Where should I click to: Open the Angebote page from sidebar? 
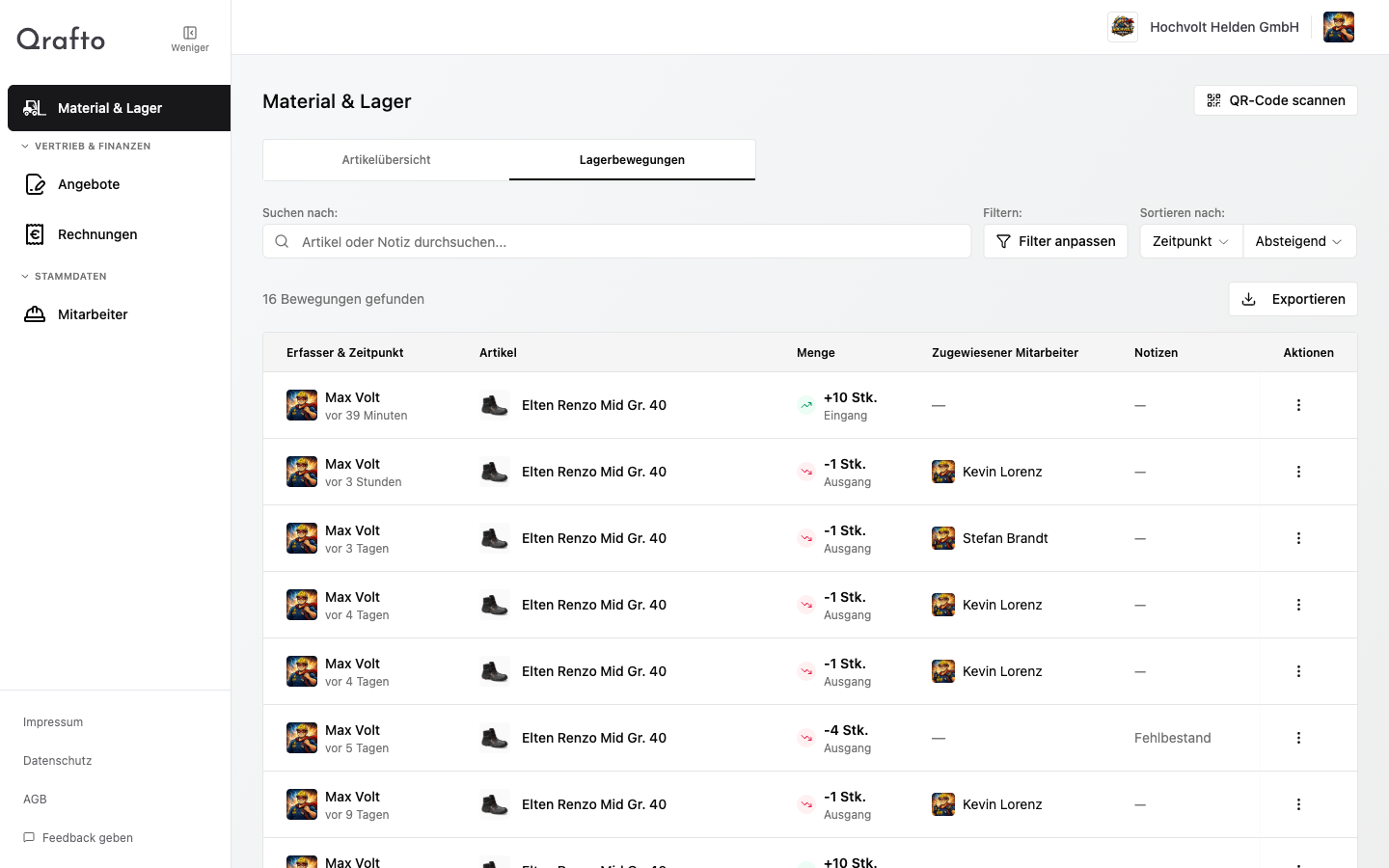[x=89, y=184]
